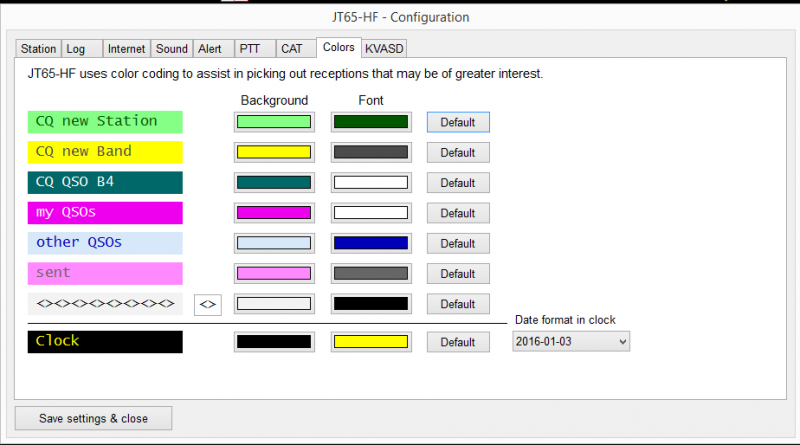This screenshot has width=800, height=445.
Task: Open the KVASD tab
Action: tap(384, 48)
